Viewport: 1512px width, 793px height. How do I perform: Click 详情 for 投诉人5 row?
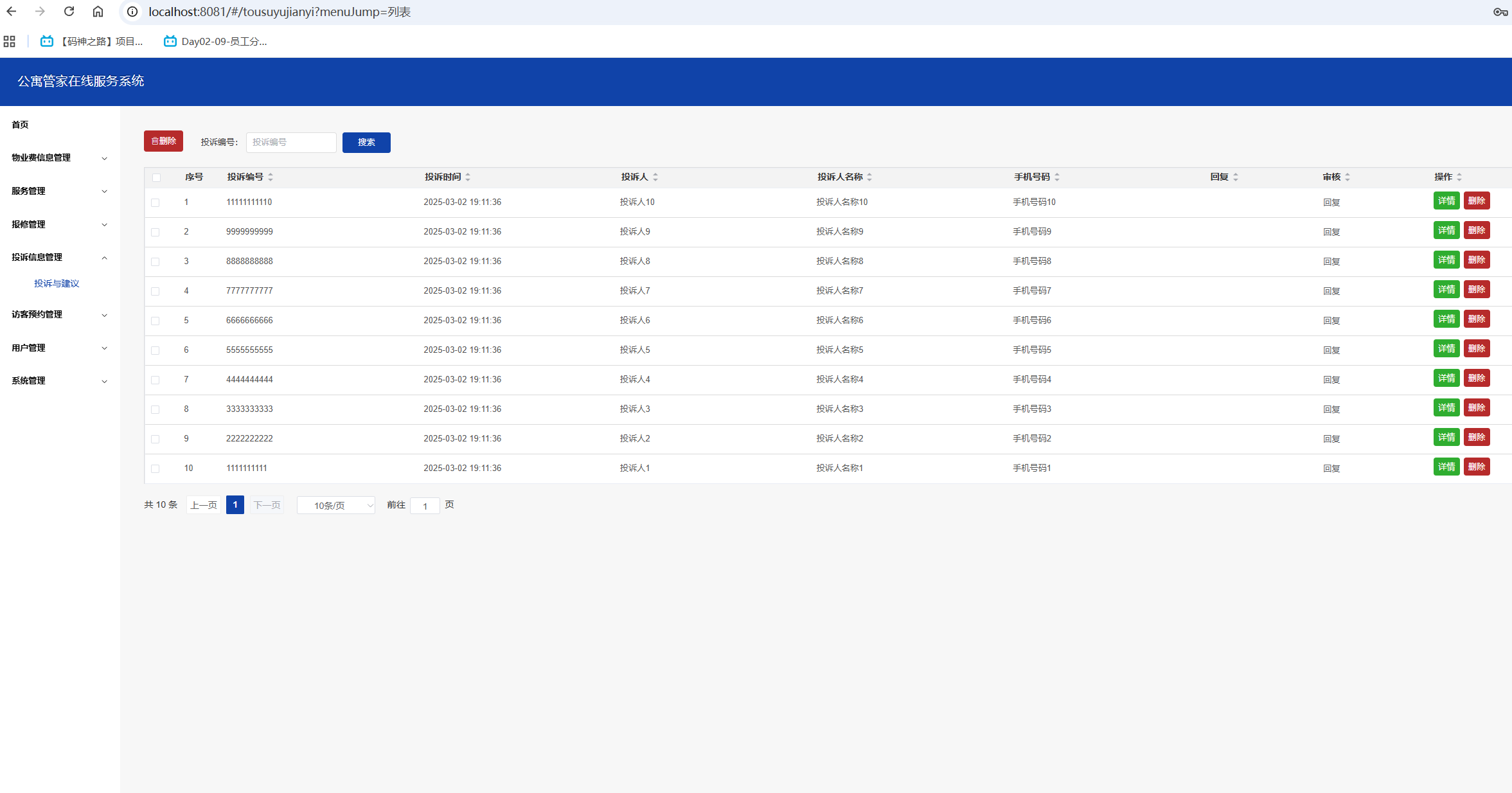click(x=1446, y=349)
